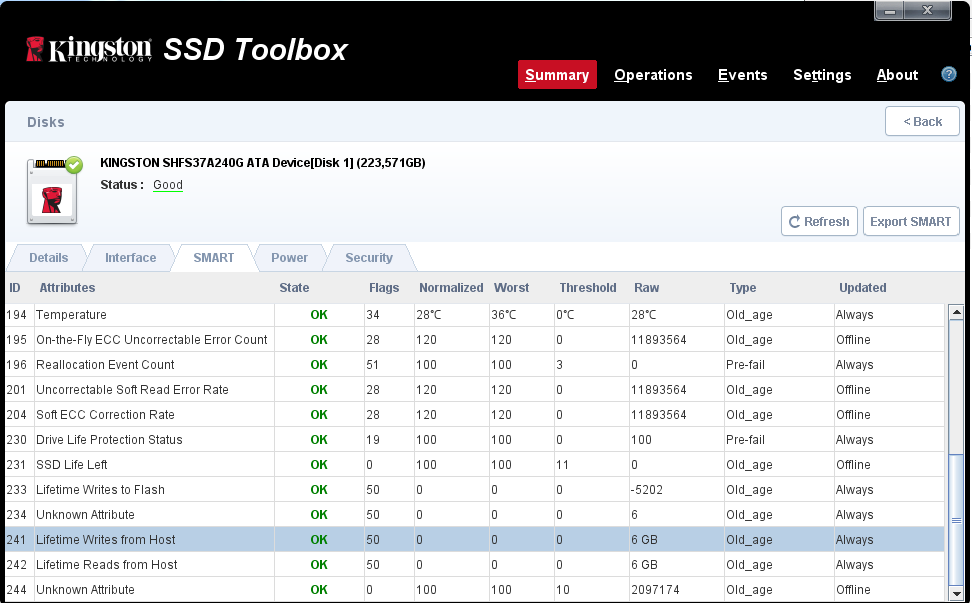
Task: Click the Kingston logo in header
Action: click(x=89, y=50)
